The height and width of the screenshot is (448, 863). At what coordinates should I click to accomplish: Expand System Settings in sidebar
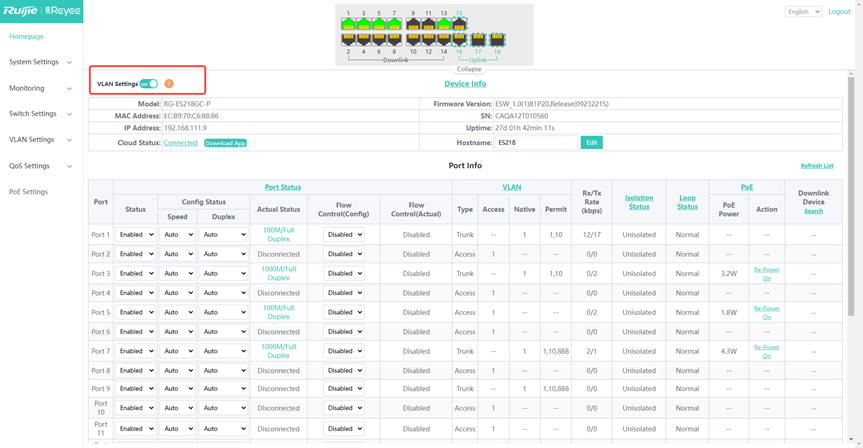[40, 62]
